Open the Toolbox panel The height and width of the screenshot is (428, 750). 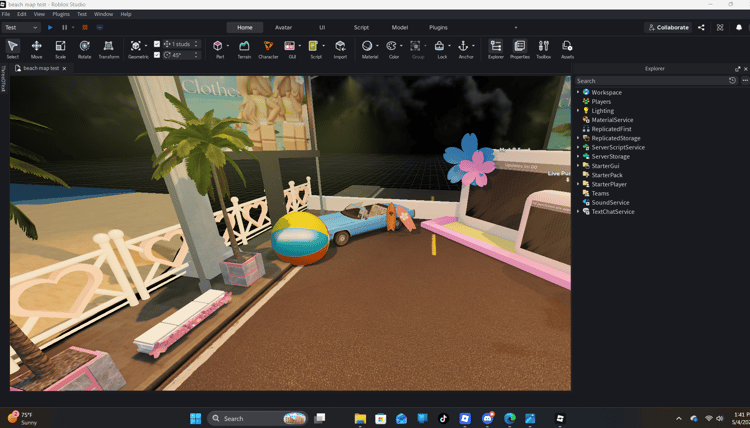[x=544, y=49]
